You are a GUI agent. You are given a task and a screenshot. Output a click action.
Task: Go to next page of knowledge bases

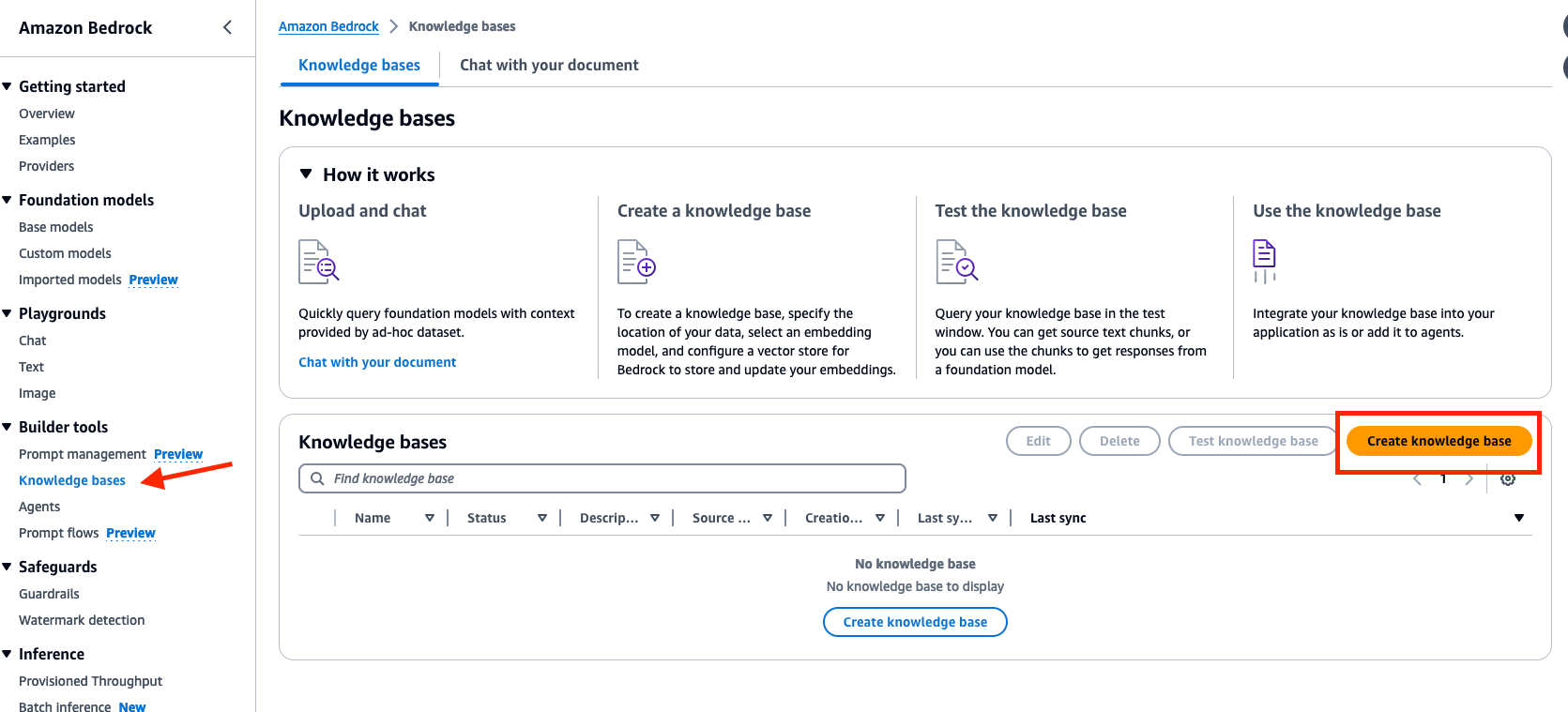(1469, 479)
